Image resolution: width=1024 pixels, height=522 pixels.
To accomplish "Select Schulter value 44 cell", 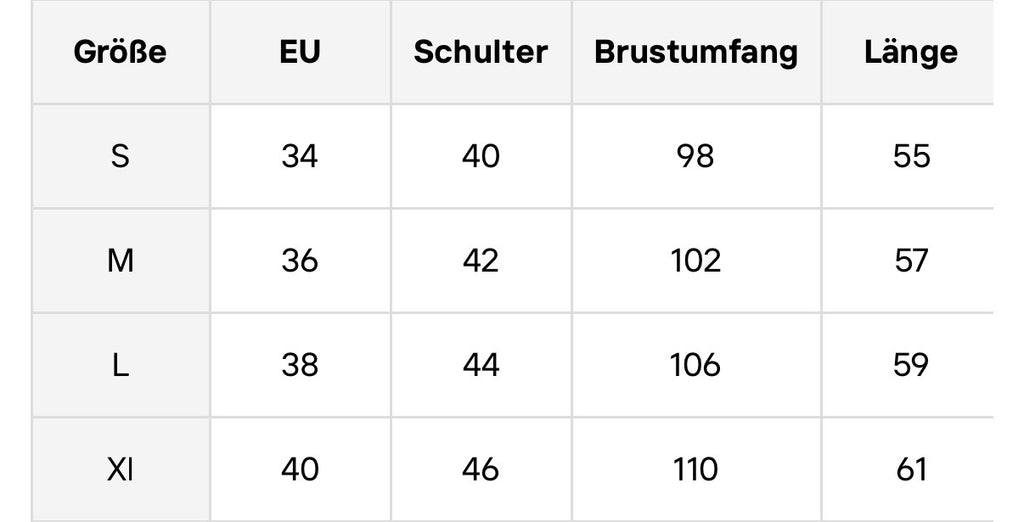I will pyautogui.click(x=480, y=365).
